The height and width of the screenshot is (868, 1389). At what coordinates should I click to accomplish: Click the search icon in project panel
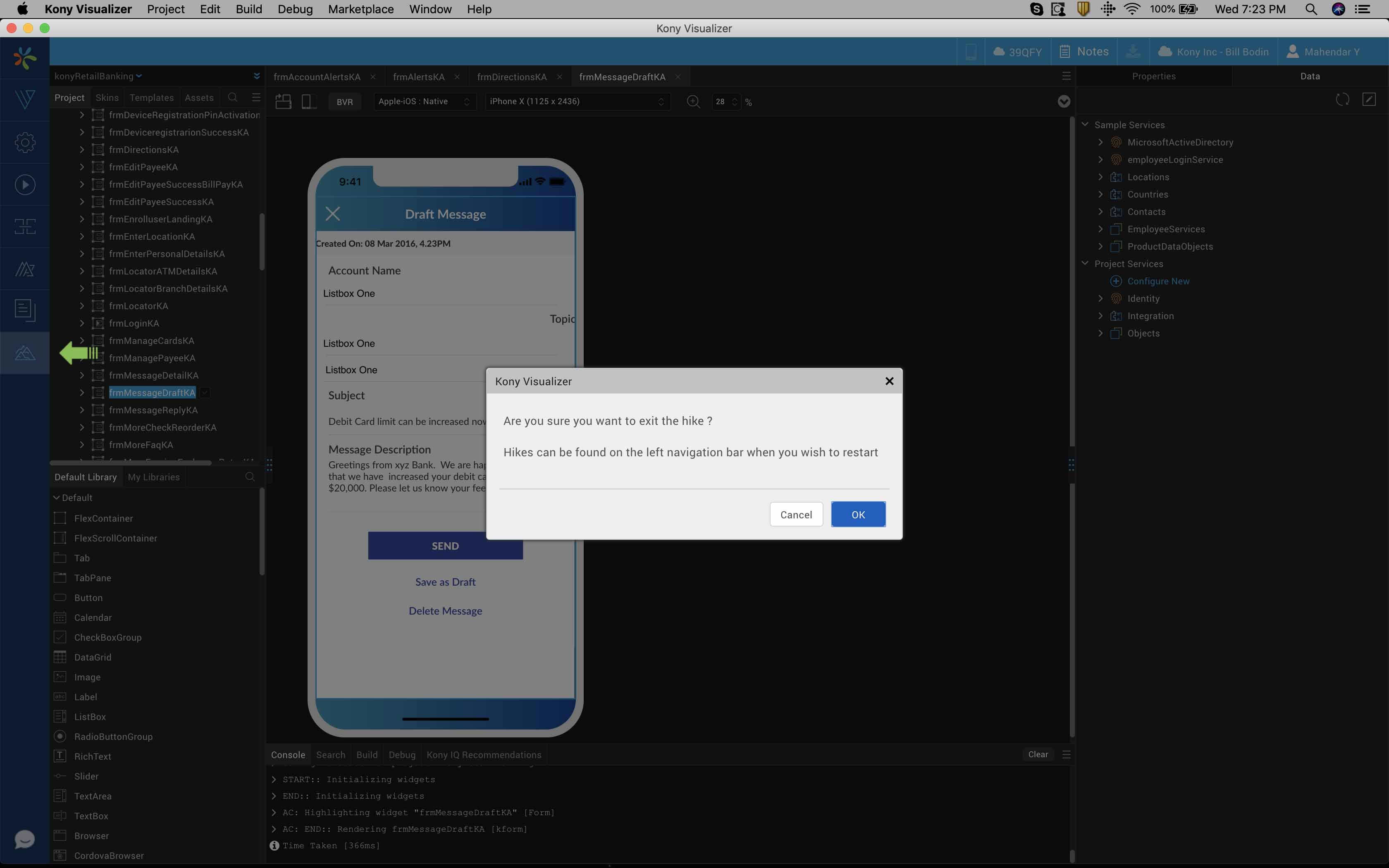pos(232,98)
